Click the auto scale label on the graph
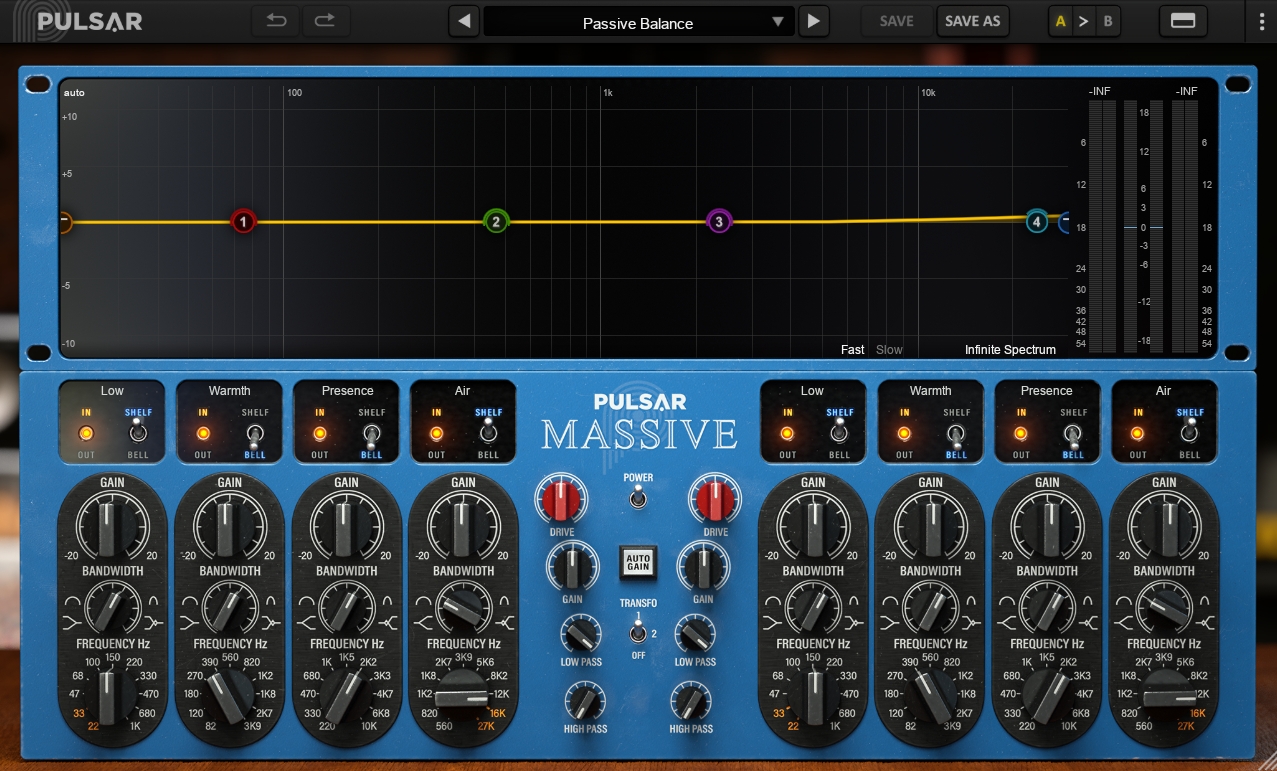1277x771 pixels. [74, 93]
